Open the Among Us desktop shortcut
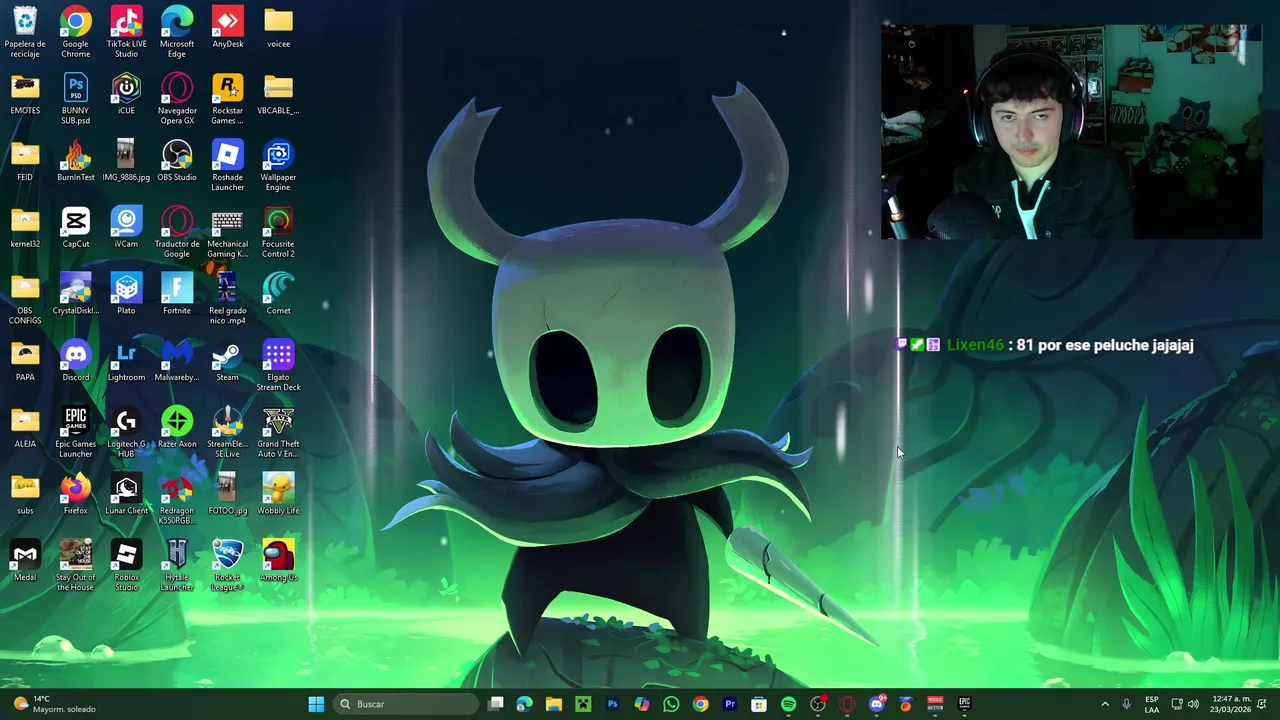 pyautogui.click(x=278, y=561)
